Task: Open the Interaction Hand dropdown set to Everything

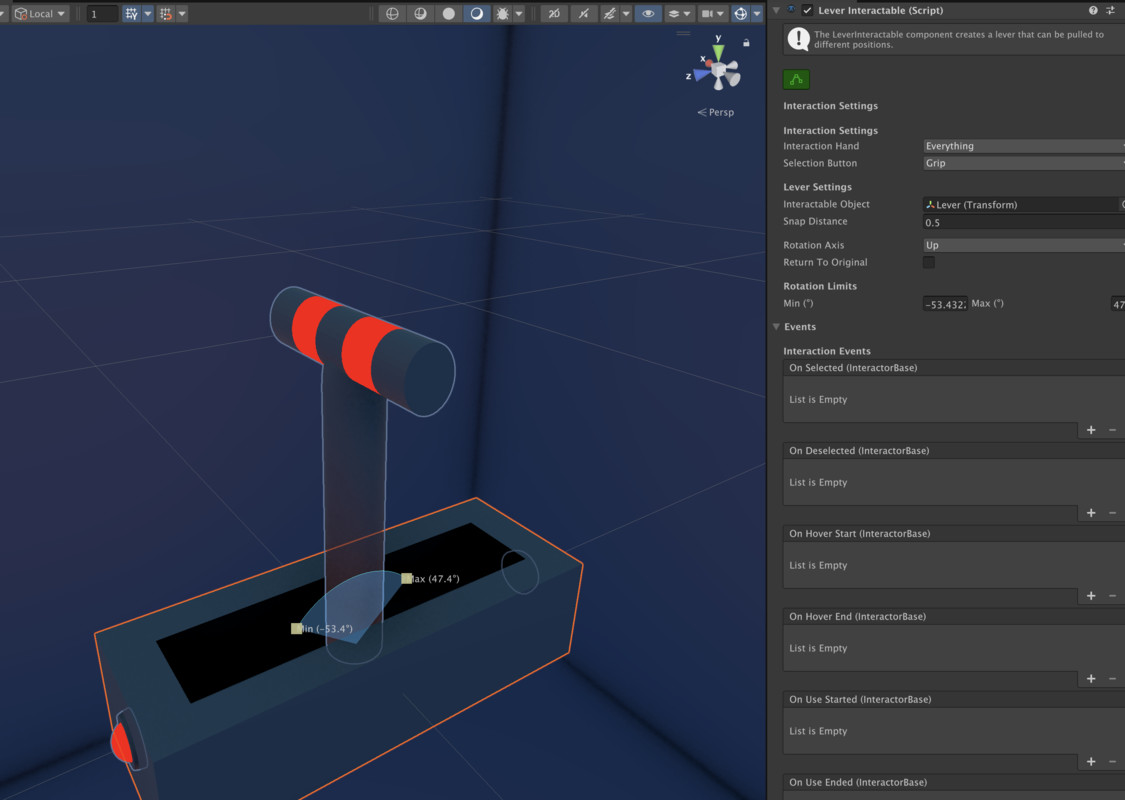Action: (x=1022, y=145)
